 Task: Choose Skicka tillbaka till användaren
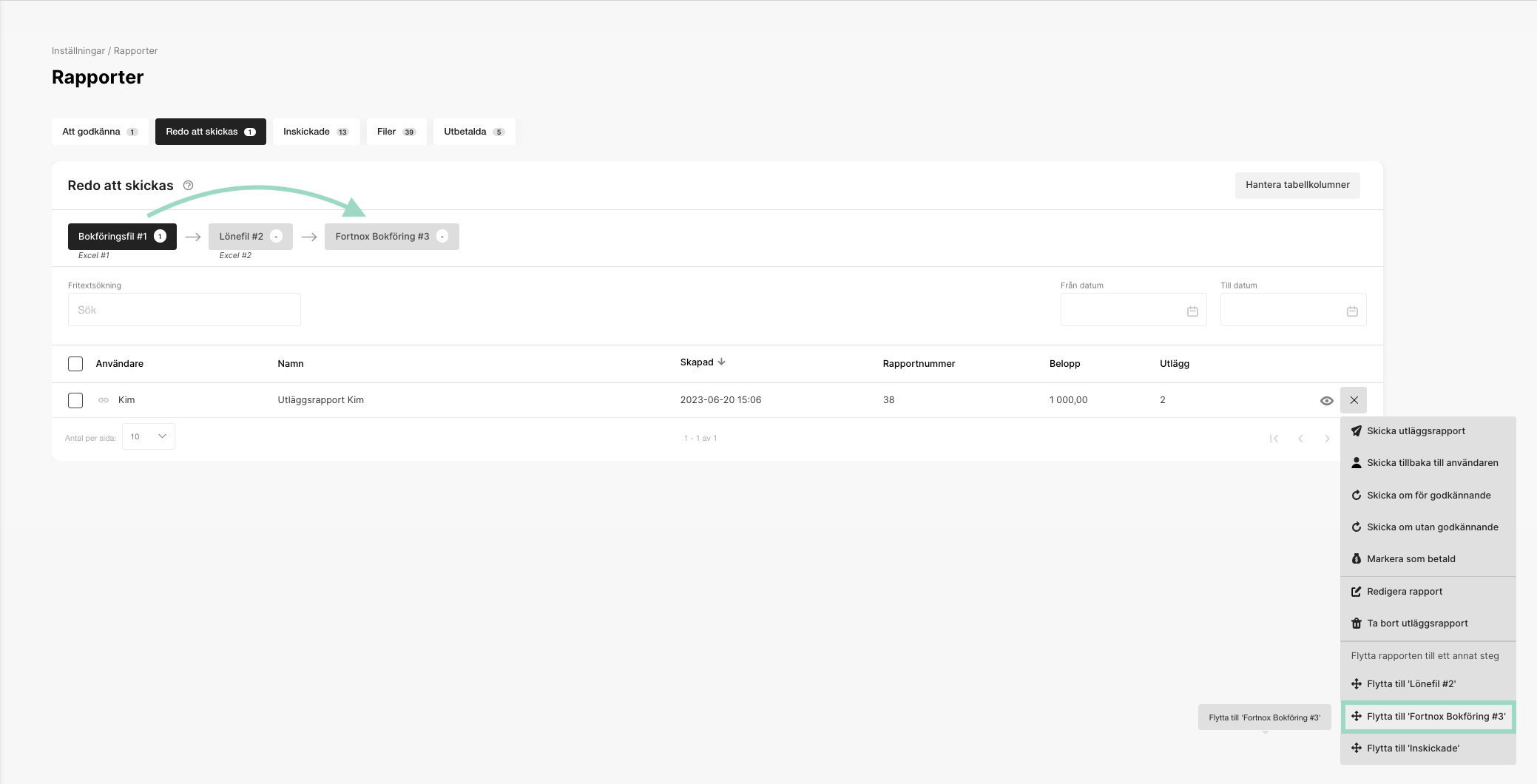[x=1428, y=463]
